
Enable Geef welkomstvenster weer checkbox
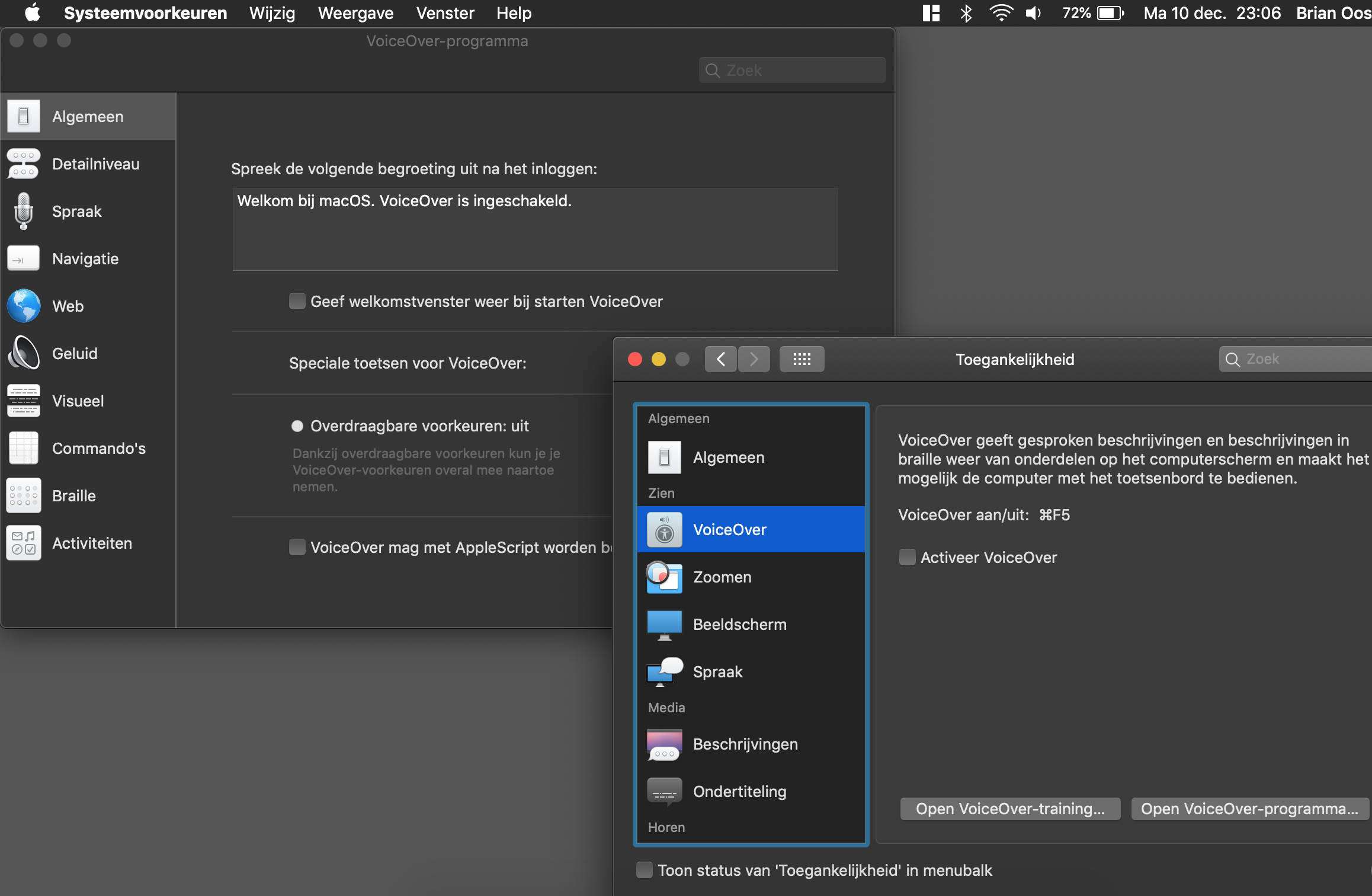pyautogui.click(x=297, y=301)
